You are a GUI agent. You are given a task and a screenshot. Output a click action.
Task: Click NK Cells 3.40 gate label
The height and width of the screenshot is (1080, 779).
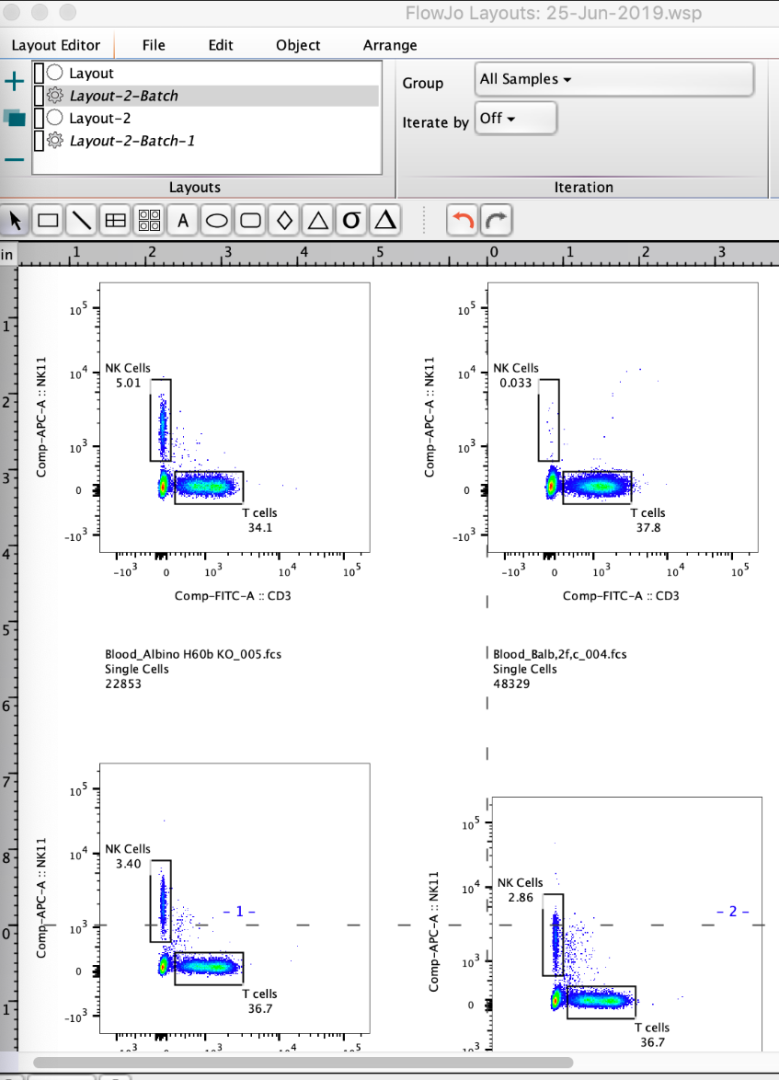(127, 856)
